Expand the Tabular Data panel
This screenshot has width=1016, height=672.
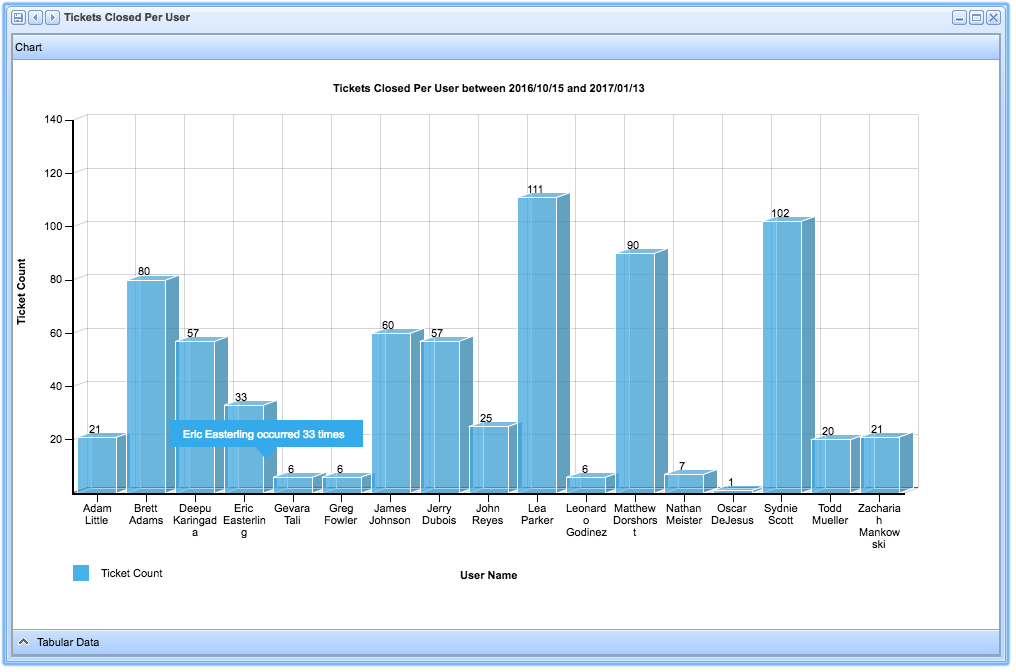coord(23,642)
